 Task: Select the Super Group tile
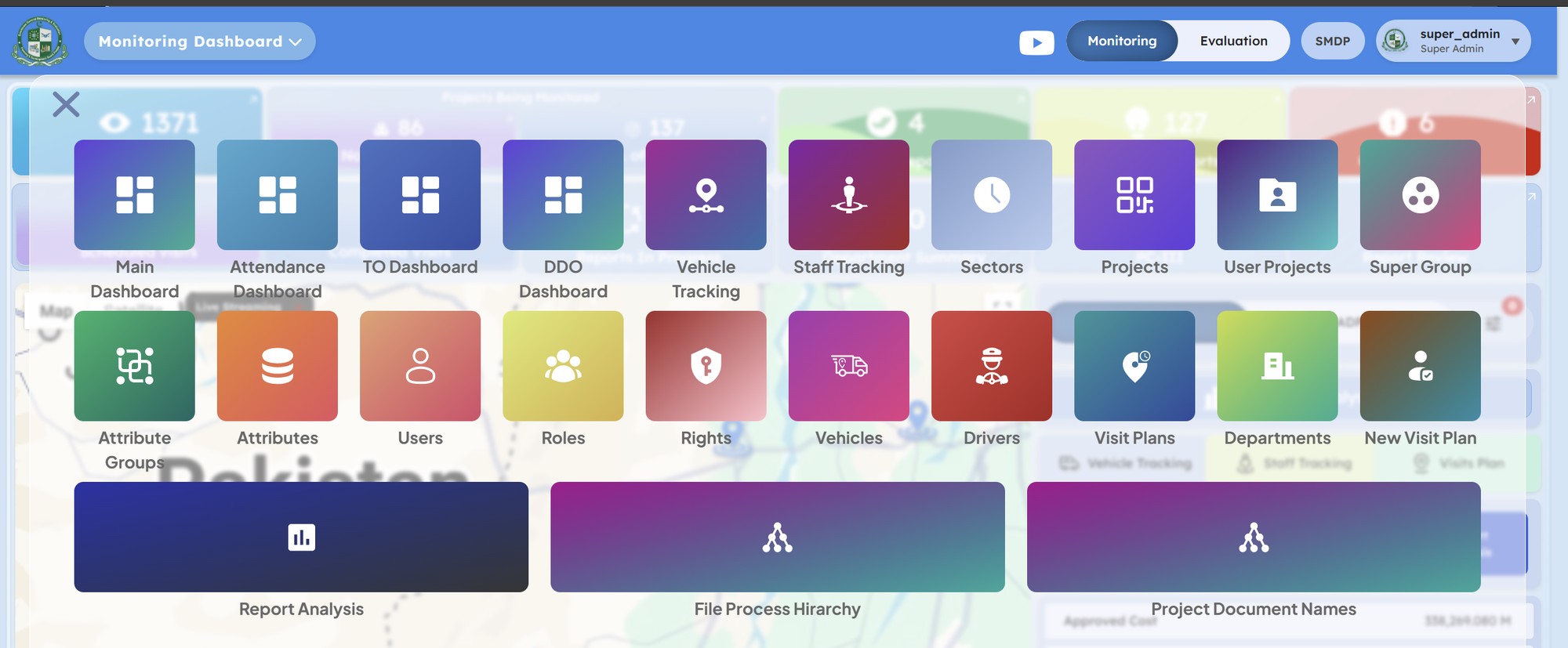[1421, 195]
